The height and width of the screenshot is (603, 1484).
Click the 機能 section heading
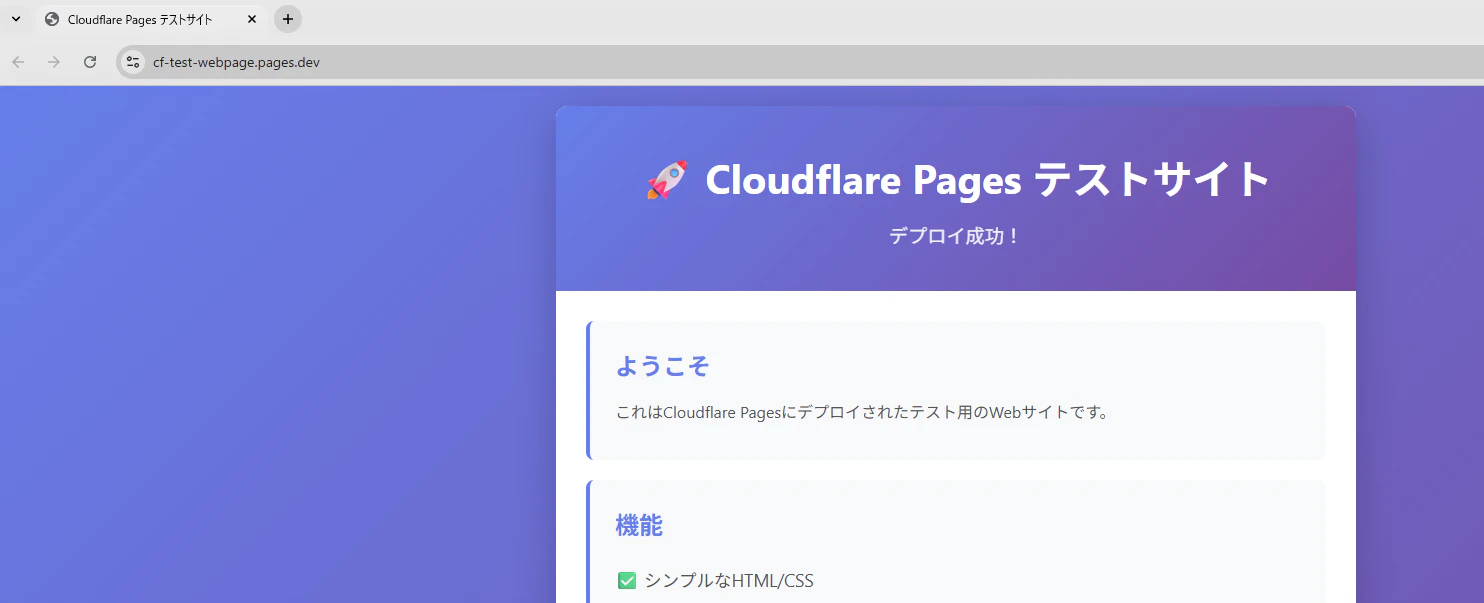pos(639,525)
